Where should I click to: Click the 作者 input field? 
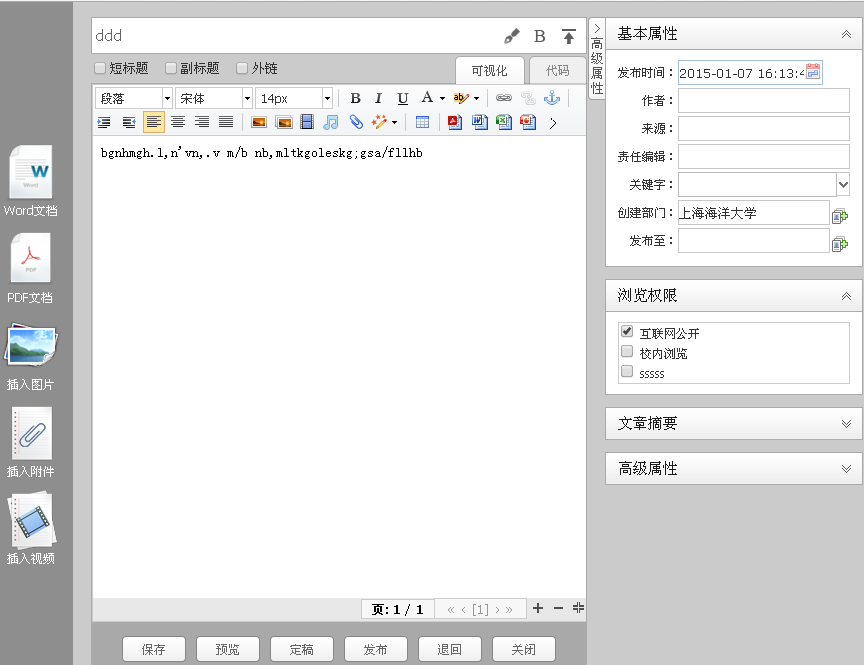764,100
